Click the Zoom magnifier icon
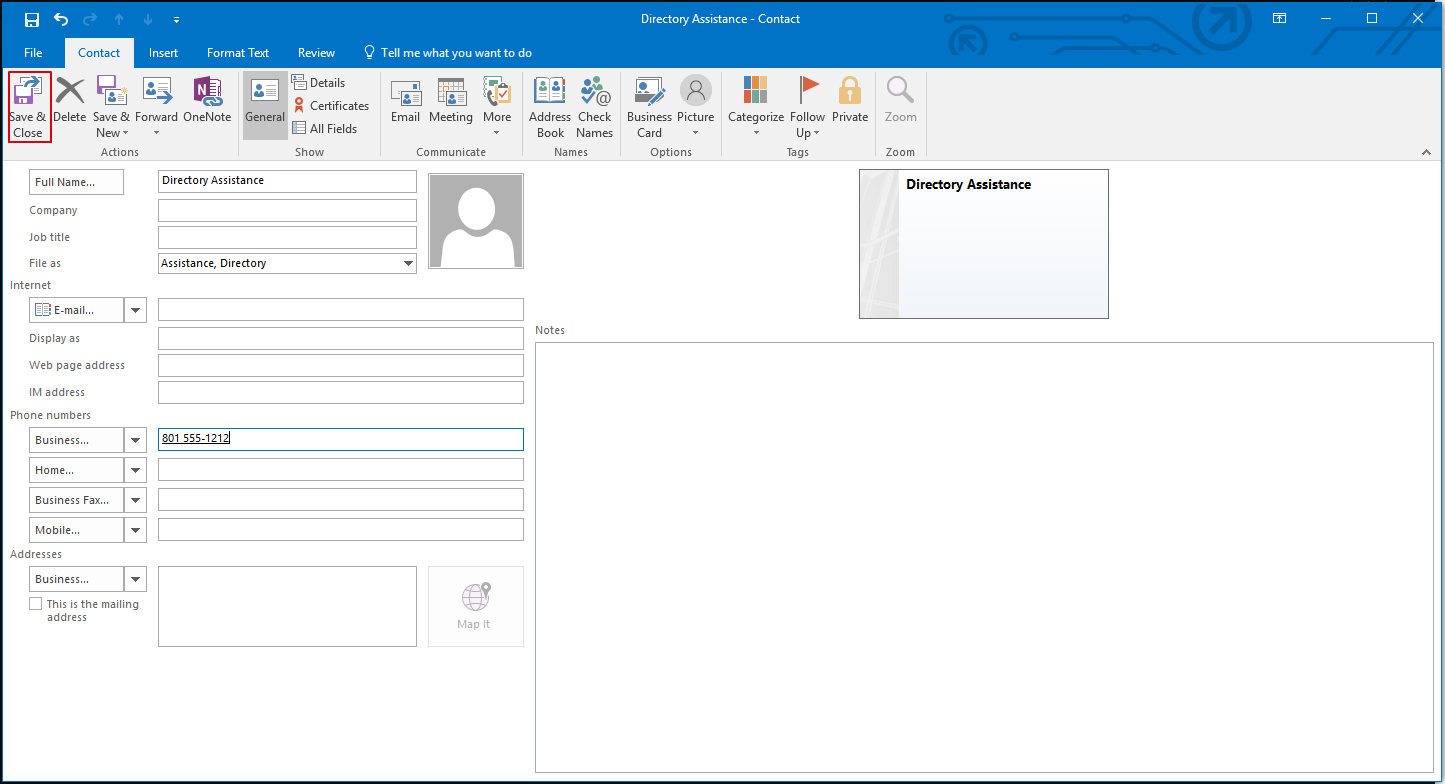 point(900,101)
